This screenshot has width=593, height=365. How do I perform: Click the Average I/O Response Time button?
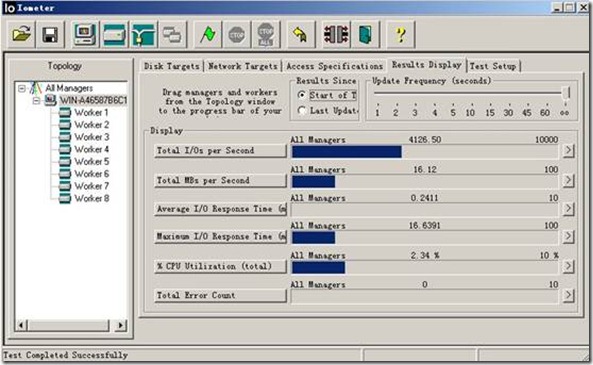point(220,209)
